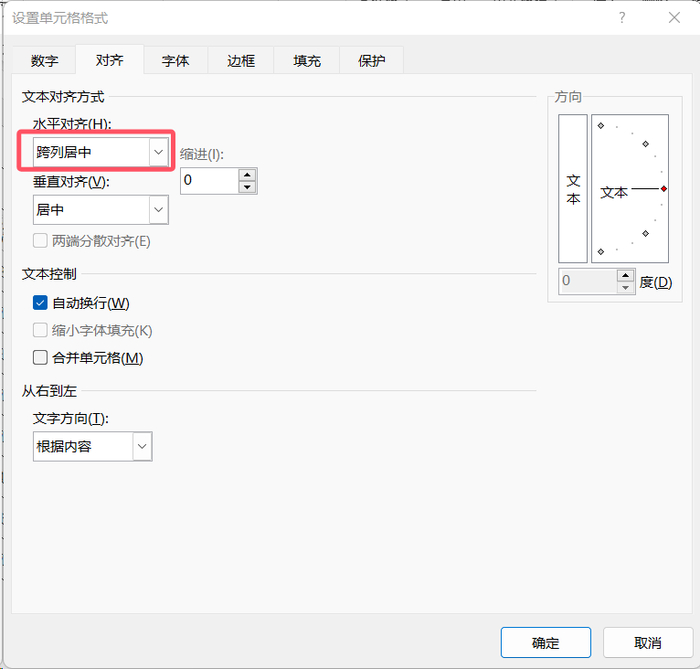Click the help question mark icon
Viewport: 700px width, 669px height.
point(622,18)
